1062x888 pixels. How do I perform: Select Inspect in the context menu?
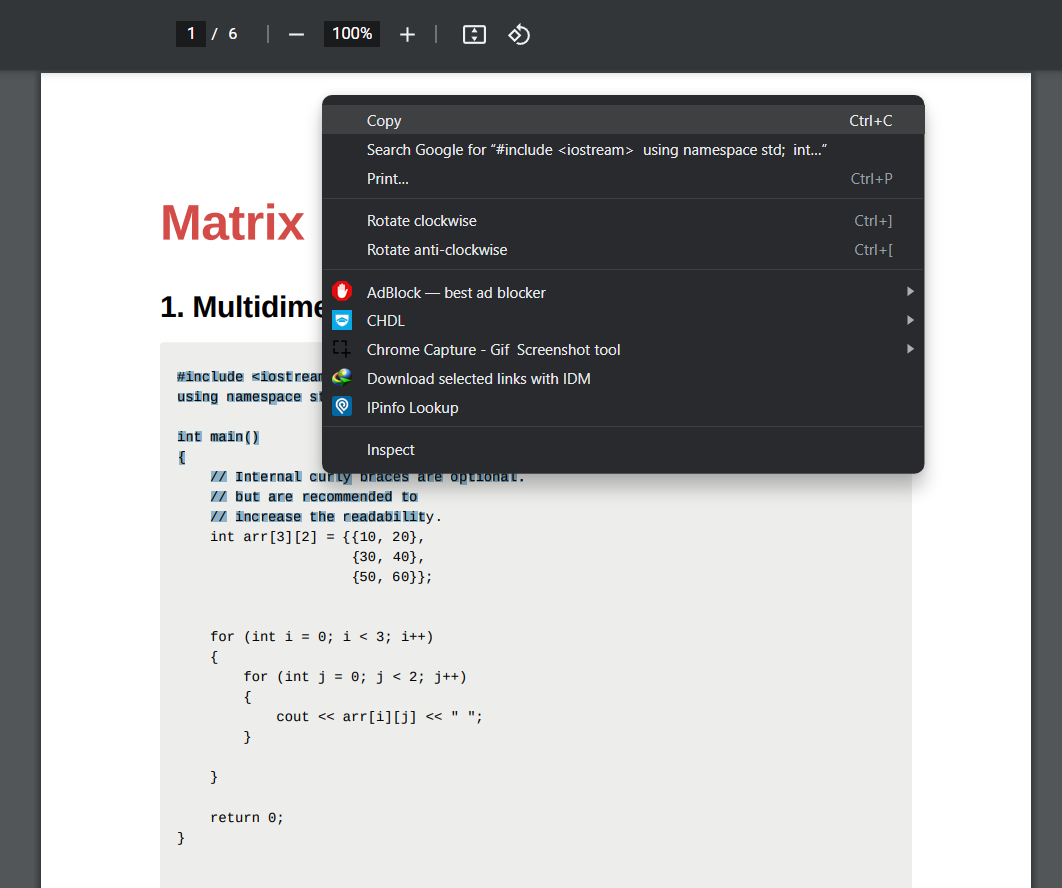click(623, 450)
